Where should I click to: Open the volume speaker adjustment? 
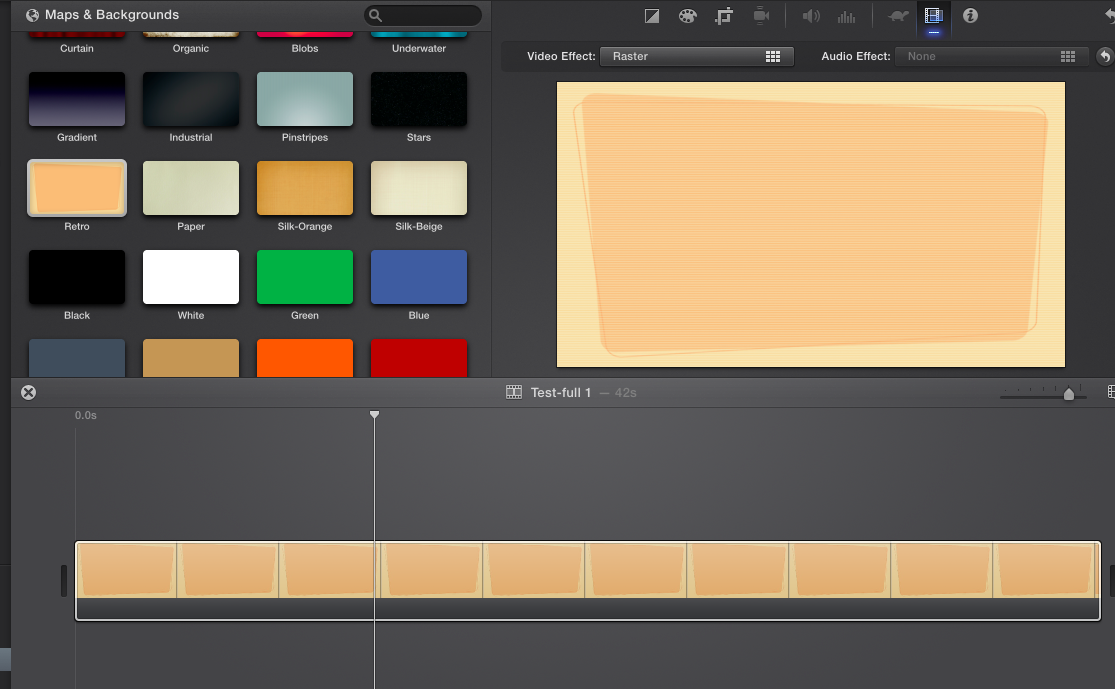coord(811,16)
